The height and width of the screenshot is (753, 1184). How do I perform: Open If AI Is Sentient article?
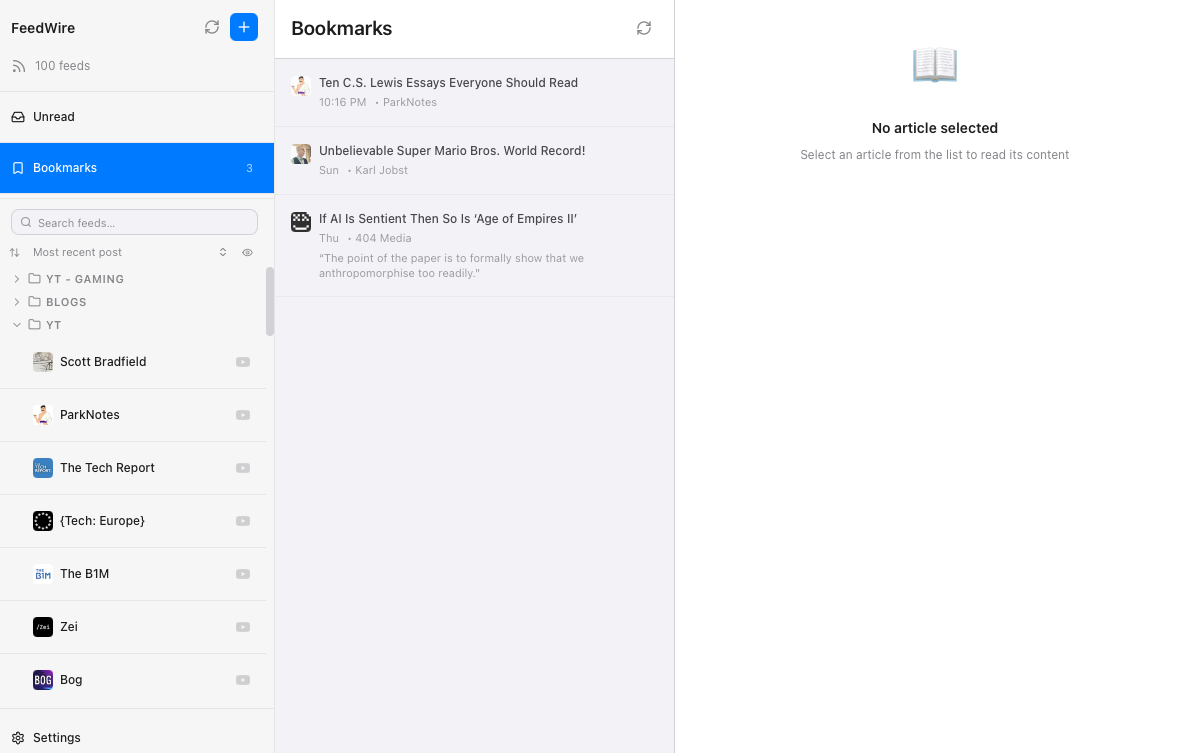point(474,245)
